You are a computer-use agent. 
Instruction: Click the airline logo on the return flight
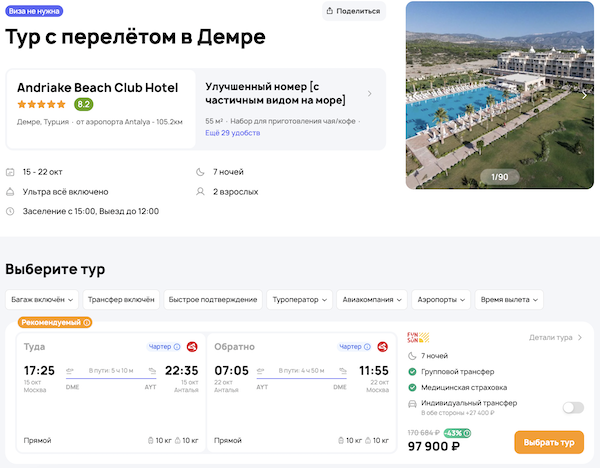pyautogui.click(x=383, y=347)
